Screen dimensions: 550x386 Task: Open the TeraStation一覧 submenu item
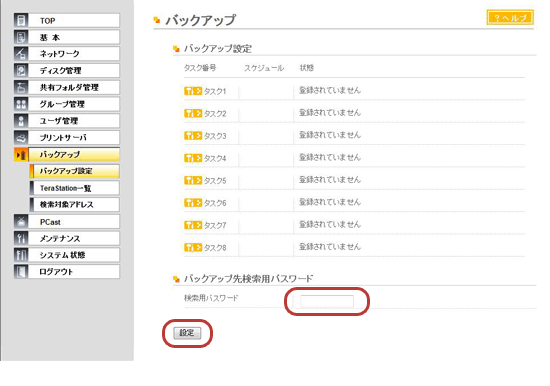click(x=75, y=188)
